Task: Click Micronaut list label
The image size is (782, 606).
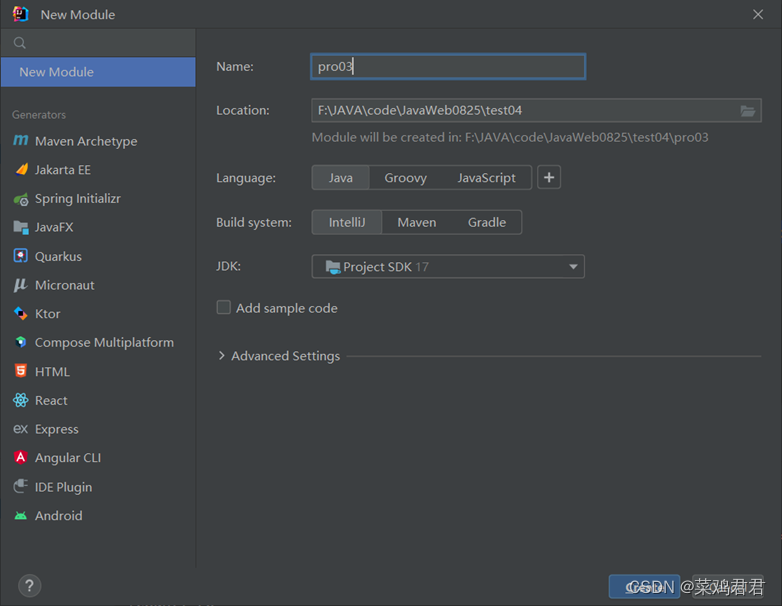Action: pyautogui.click(x=65, y=285)
